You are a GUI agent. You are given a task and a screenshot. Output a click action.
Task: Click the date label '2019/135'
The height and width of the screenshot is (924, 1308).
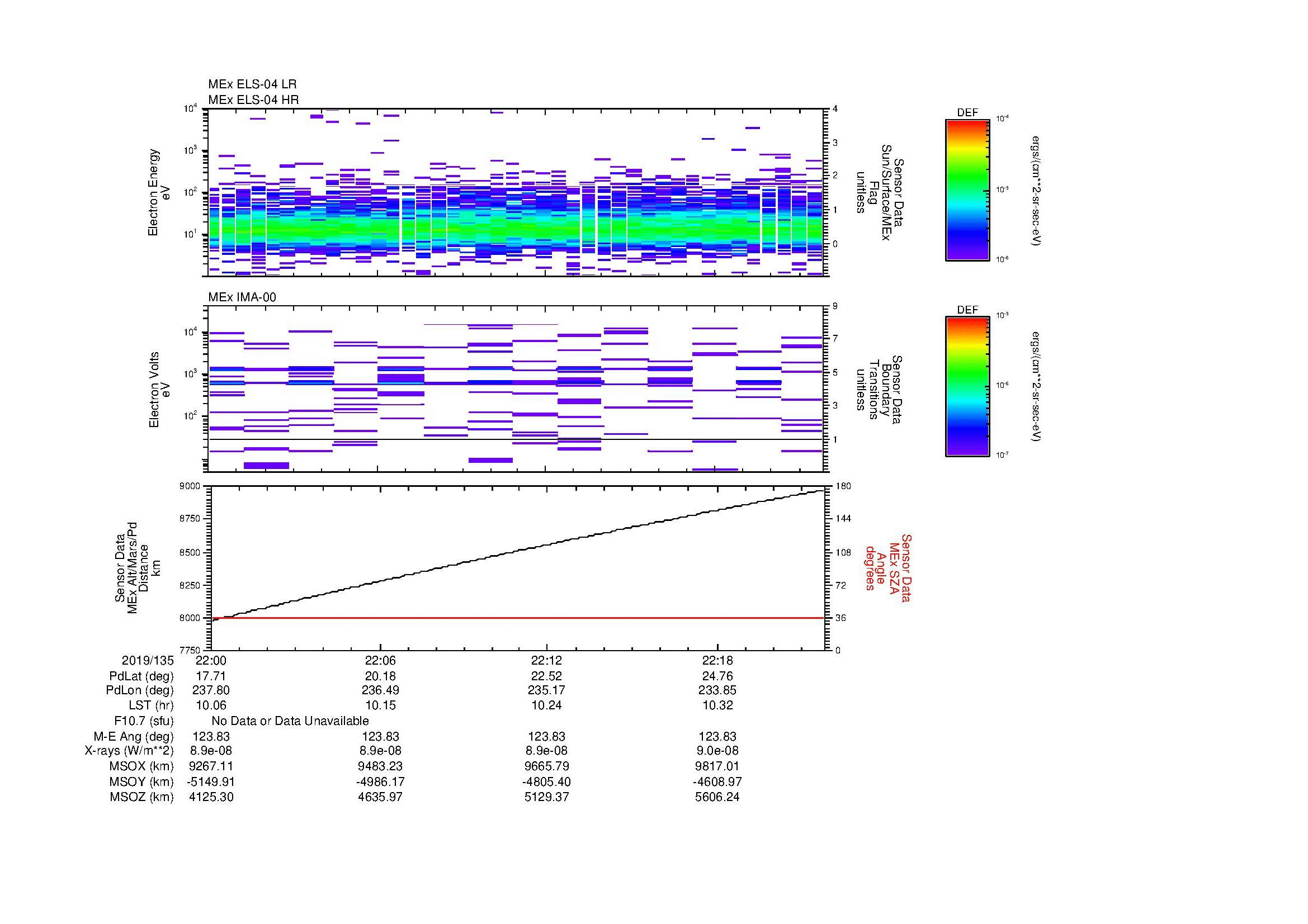(x=148, y=660)
